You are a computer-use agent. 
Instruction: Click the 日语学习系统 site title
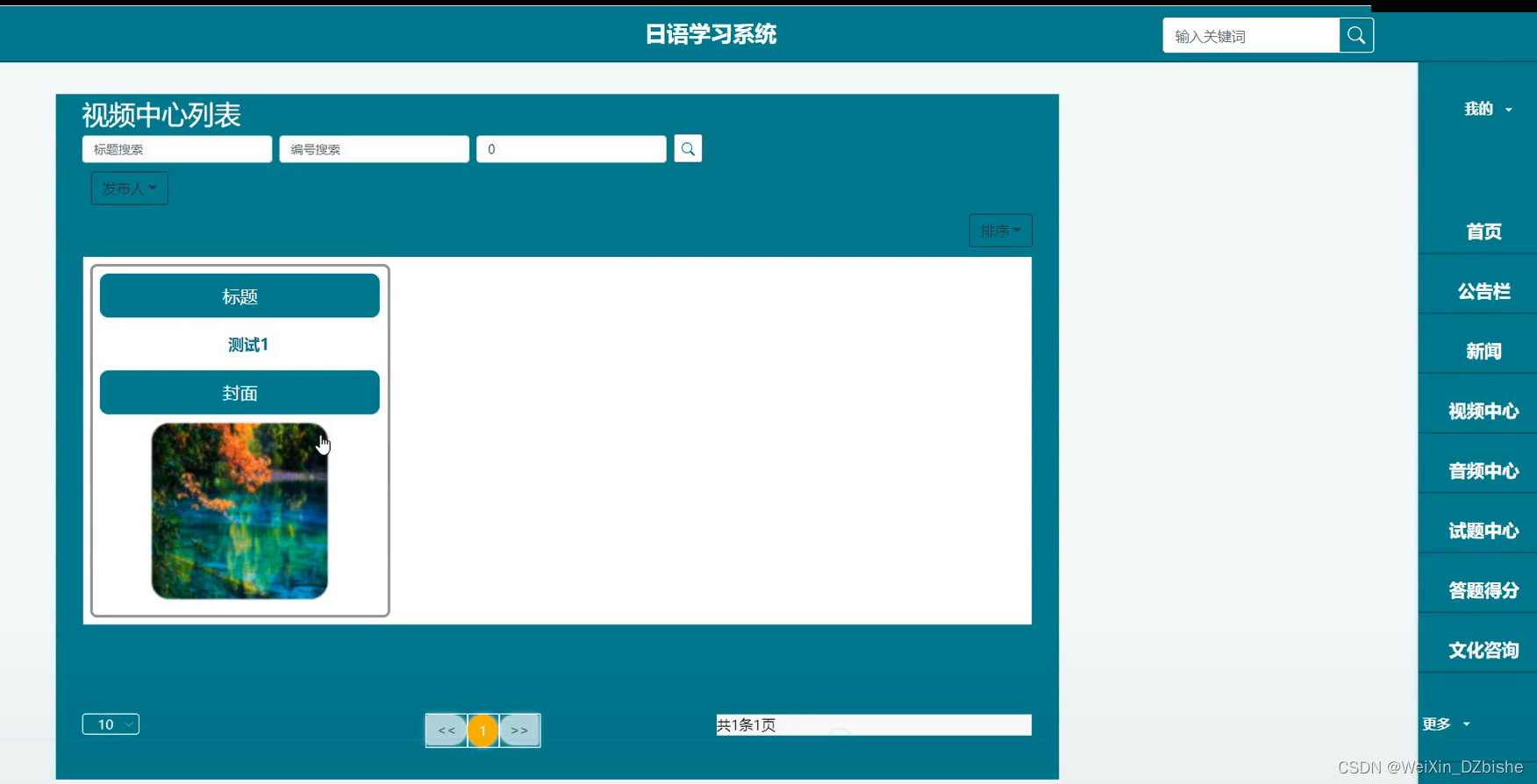711,34
